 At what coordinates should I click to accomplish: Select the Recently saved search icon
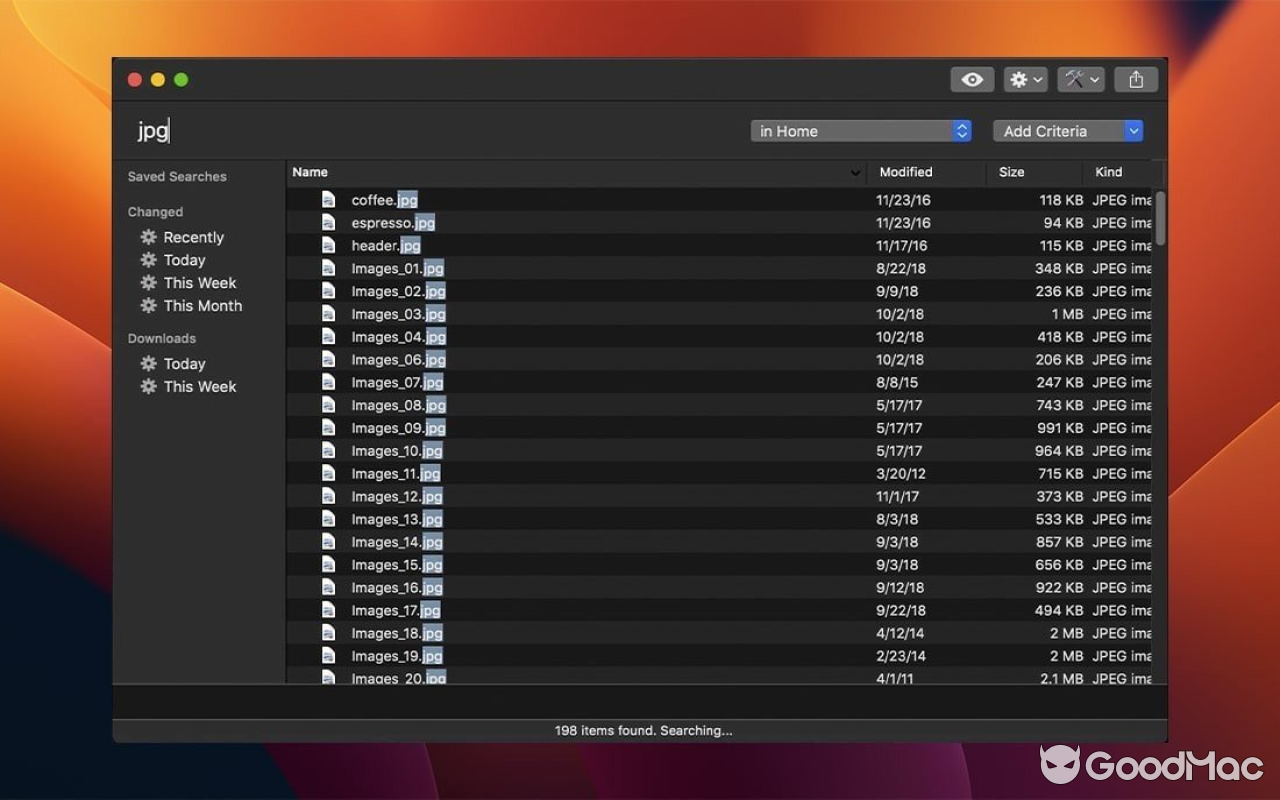(x=148, y=237)
